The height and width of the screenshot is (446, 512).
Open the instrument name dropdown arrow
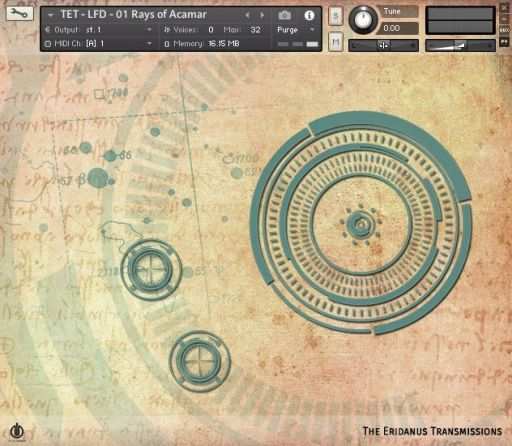[x=50, y=15]
